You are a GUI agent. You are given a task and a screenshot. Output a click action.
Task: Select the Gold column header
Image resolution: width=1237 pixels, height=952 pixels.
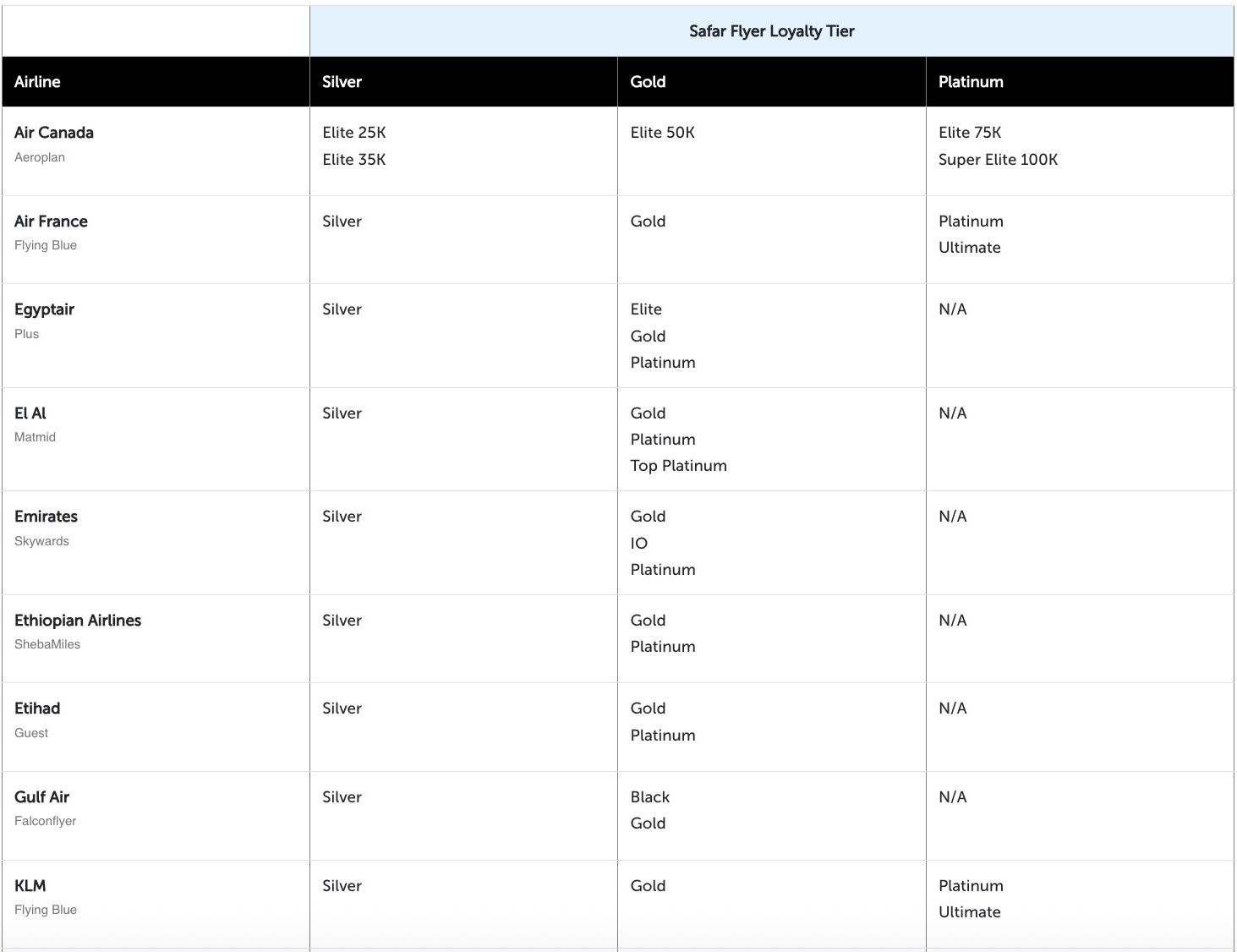click(x=648, y=82)
